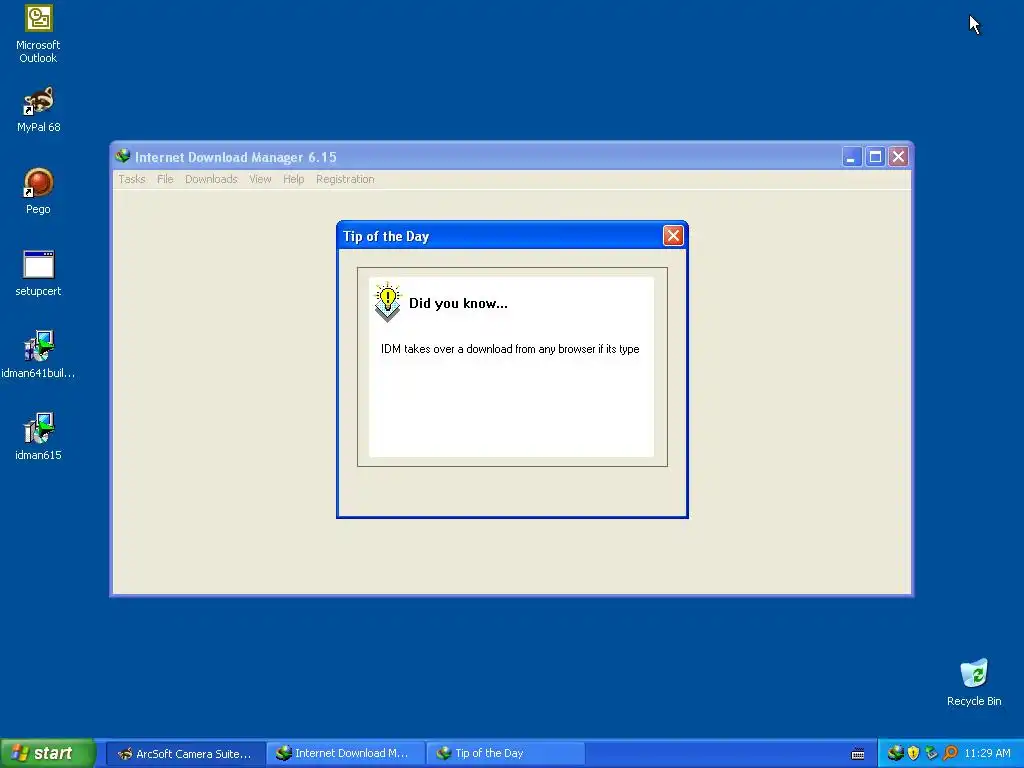The width and height of the screenshot is (1024, 768).
Task: Select the Microsoft Outlook desktop icon
Action: [x=38, y=34]
